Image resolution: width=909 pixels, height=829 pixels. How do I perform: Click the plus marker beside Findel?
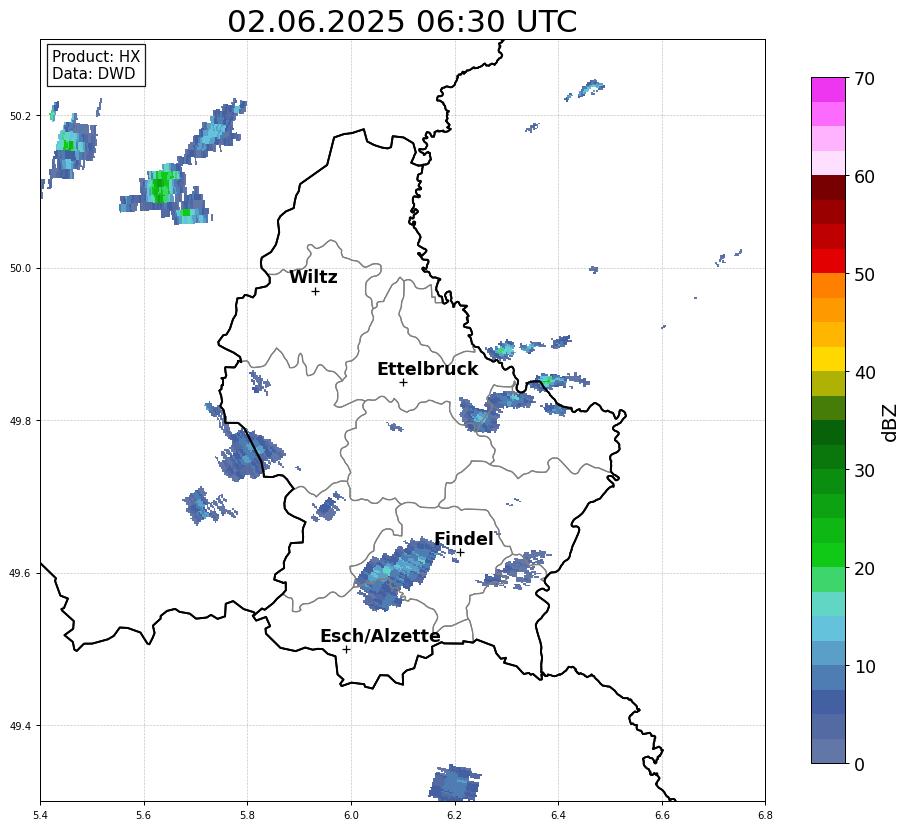coord(460,552)
